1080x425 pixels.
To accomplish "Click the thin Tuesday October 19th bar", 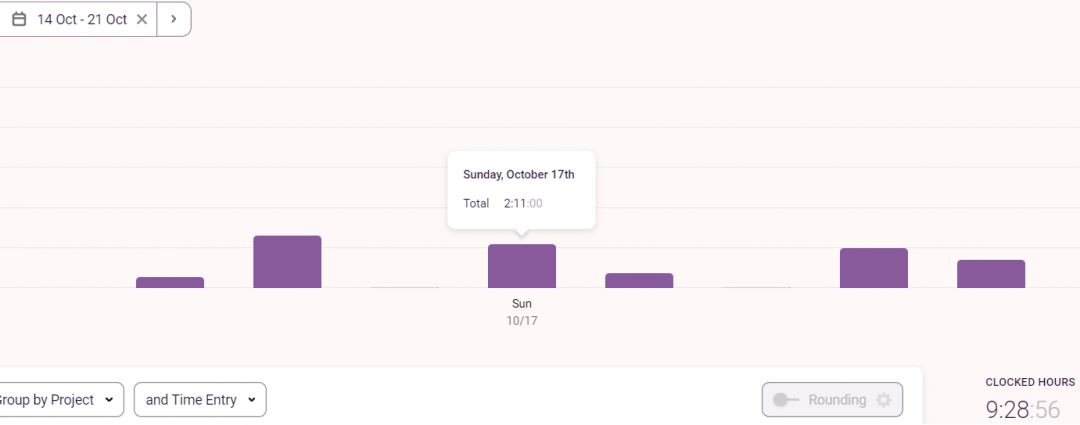I will pos(756,287).
